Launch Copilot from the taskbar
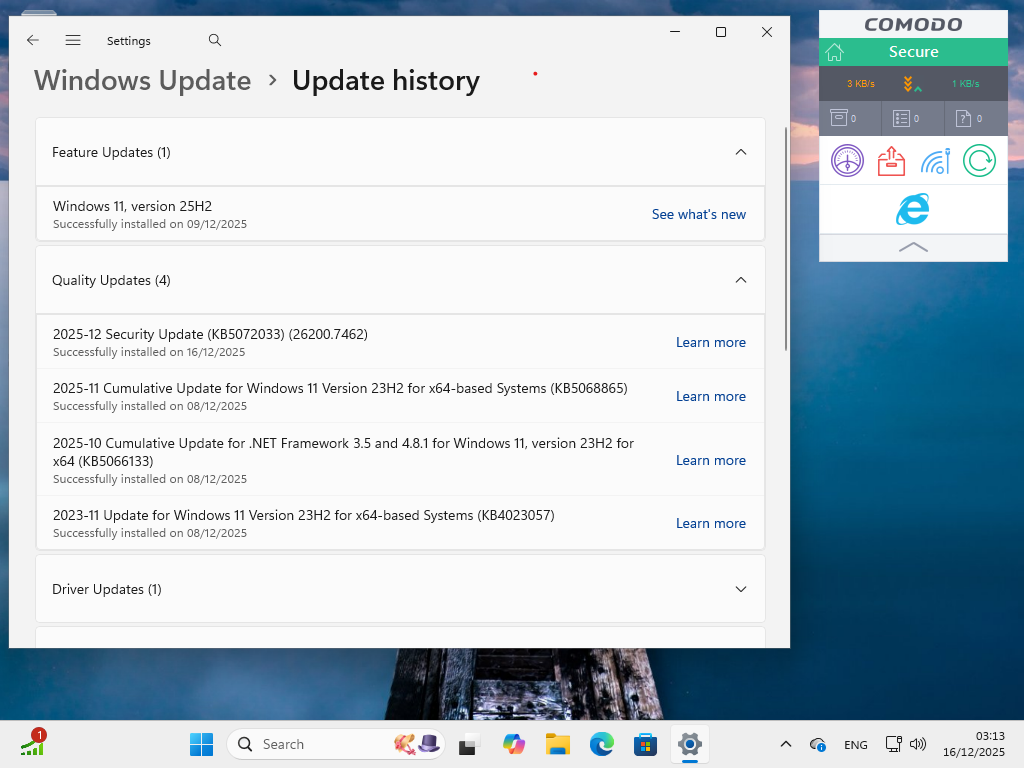This screenshot has width=1024, height=768. tap(514, 744)
